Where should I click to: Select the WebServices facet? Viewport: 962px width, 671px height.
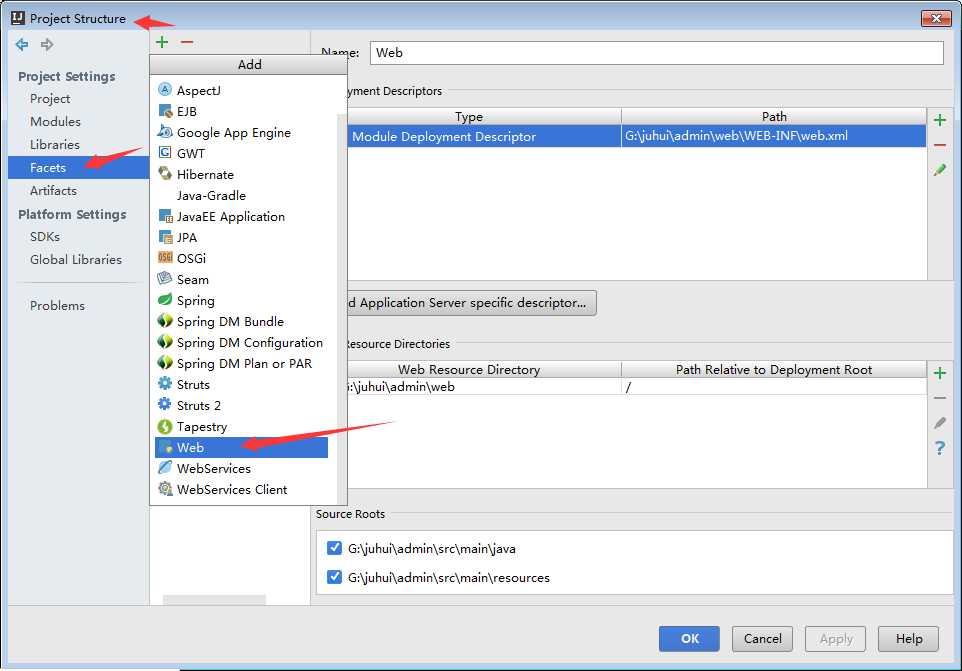click(241, 469)
